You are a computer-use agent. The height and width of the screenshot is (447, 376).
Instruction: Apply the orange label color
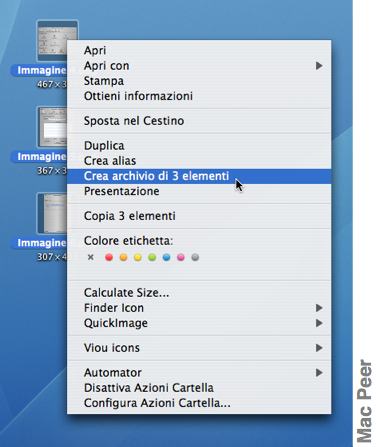pos(123,257)
